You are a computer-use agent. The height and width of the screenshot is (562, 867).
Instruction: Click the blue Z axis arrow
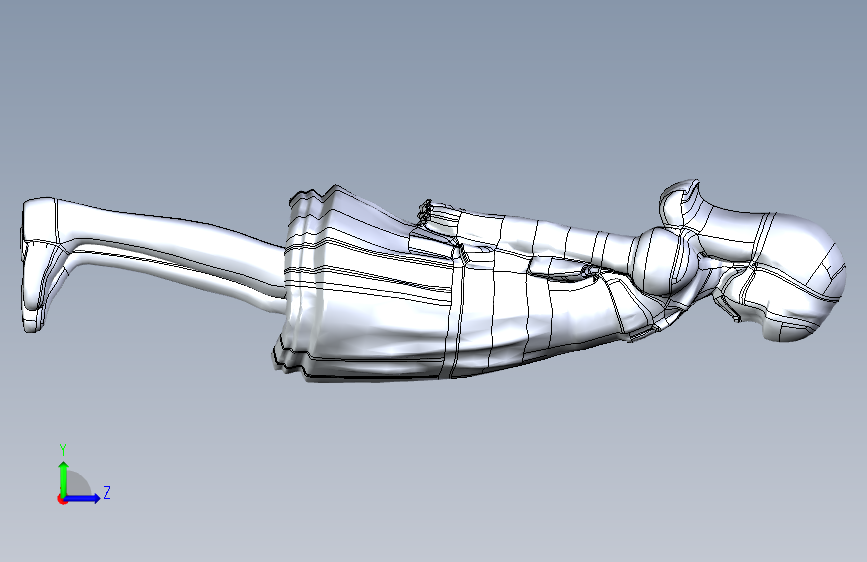click(x=82, y=498)
